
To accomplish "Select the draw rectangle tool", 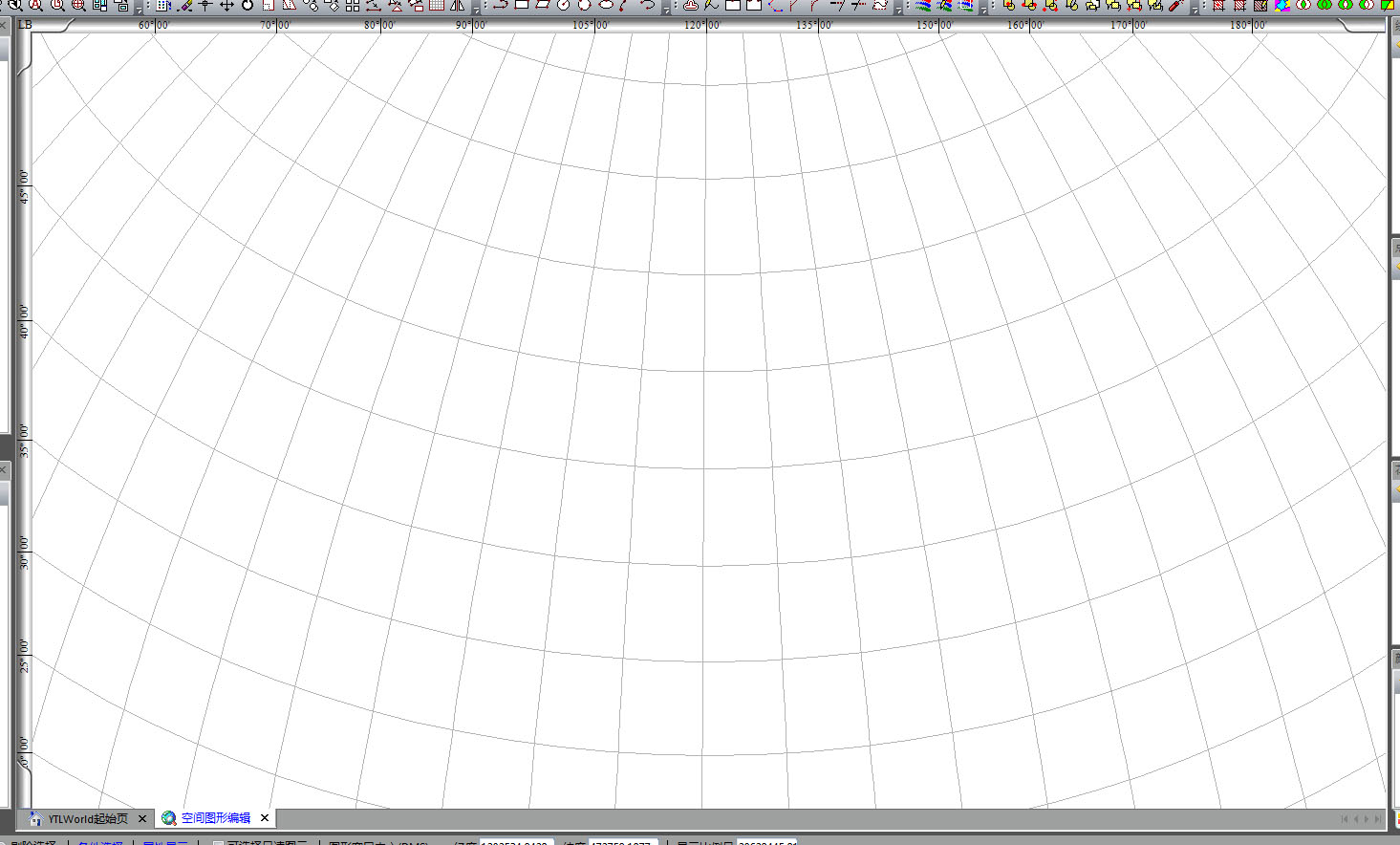I will point(522,5).
